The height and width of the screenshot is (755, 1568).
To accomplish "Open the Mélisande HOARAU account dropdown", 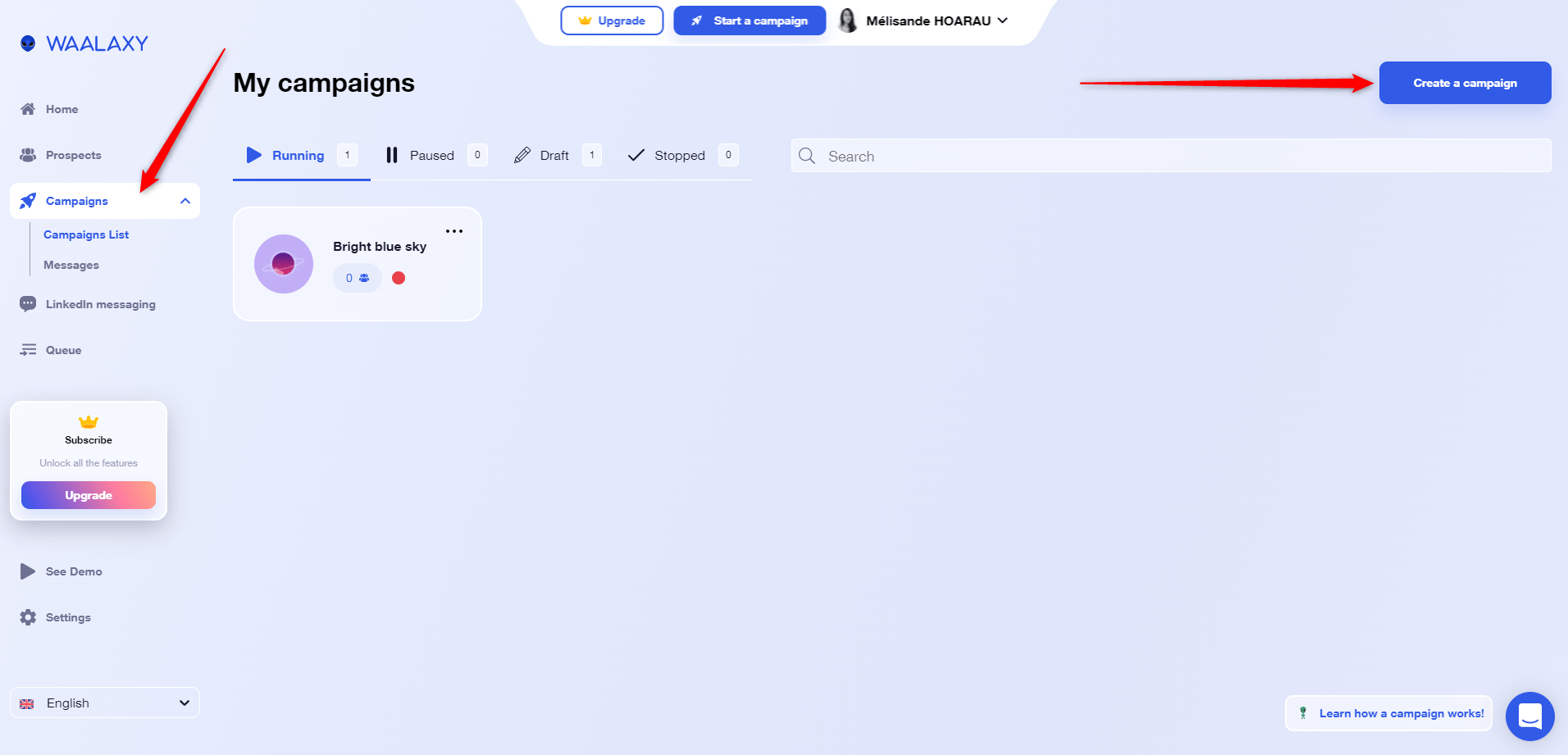I will coord(923,20).
